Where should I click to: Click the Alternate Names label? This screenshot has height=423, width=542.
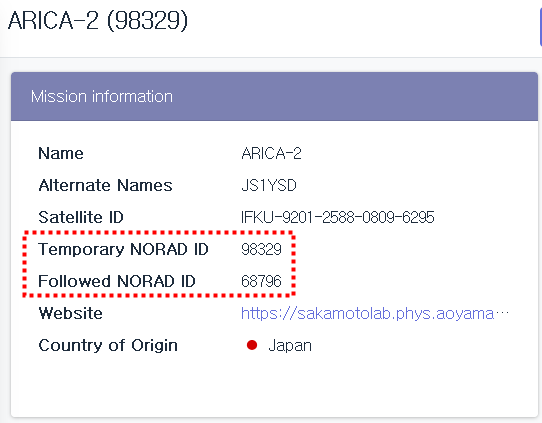click(105, 186)
